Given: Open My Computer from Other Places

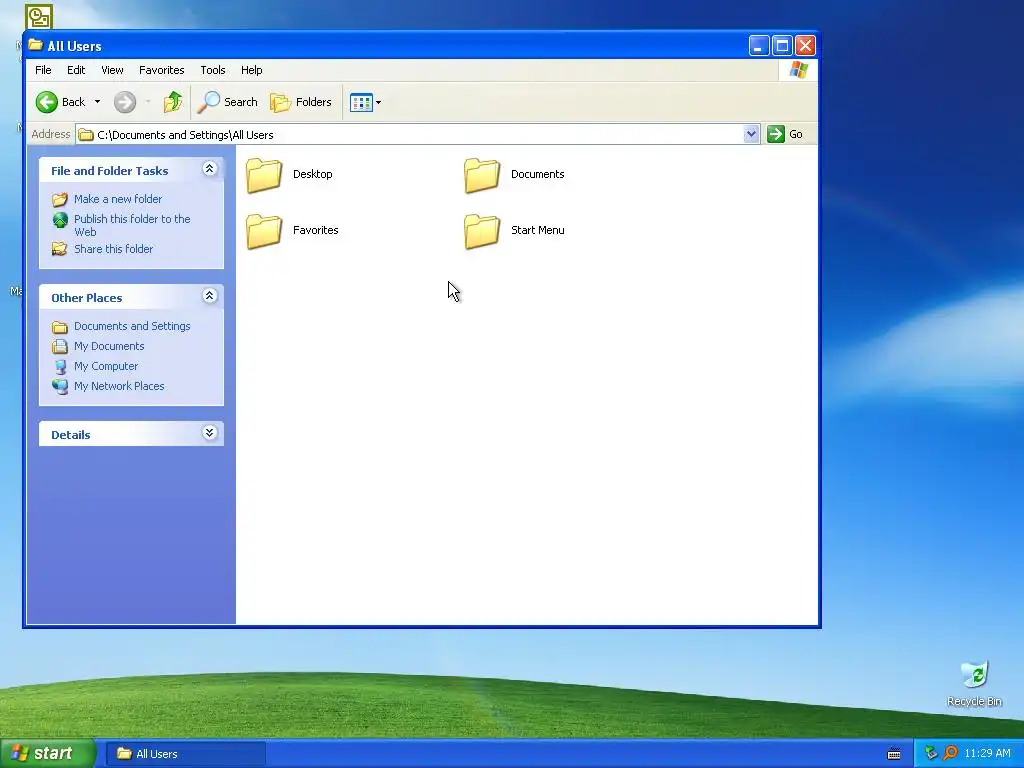Looking at the screenshot, I should [106, 366].
